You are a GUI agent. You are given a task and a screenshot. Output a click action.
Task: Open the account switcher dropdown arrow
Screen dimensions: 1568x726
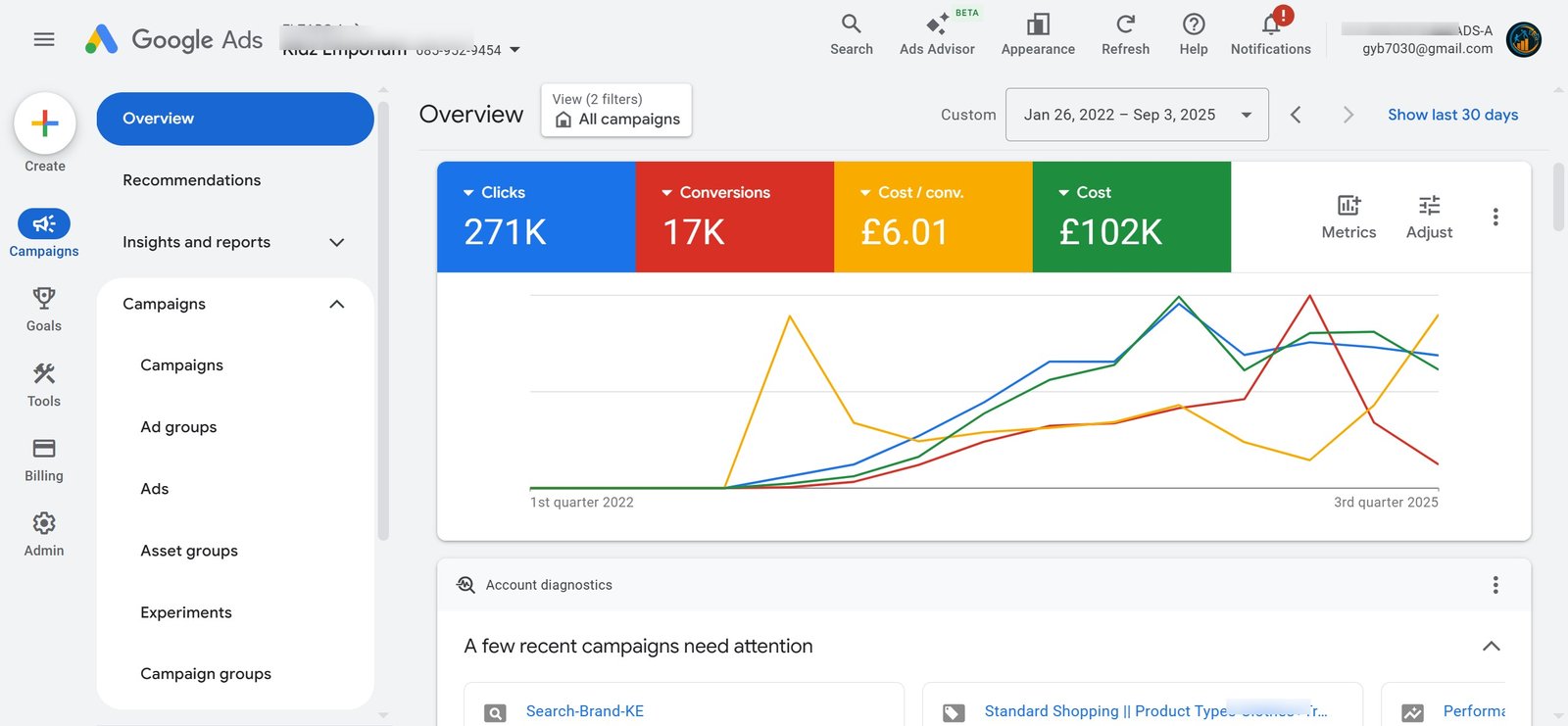click(515, 50)
